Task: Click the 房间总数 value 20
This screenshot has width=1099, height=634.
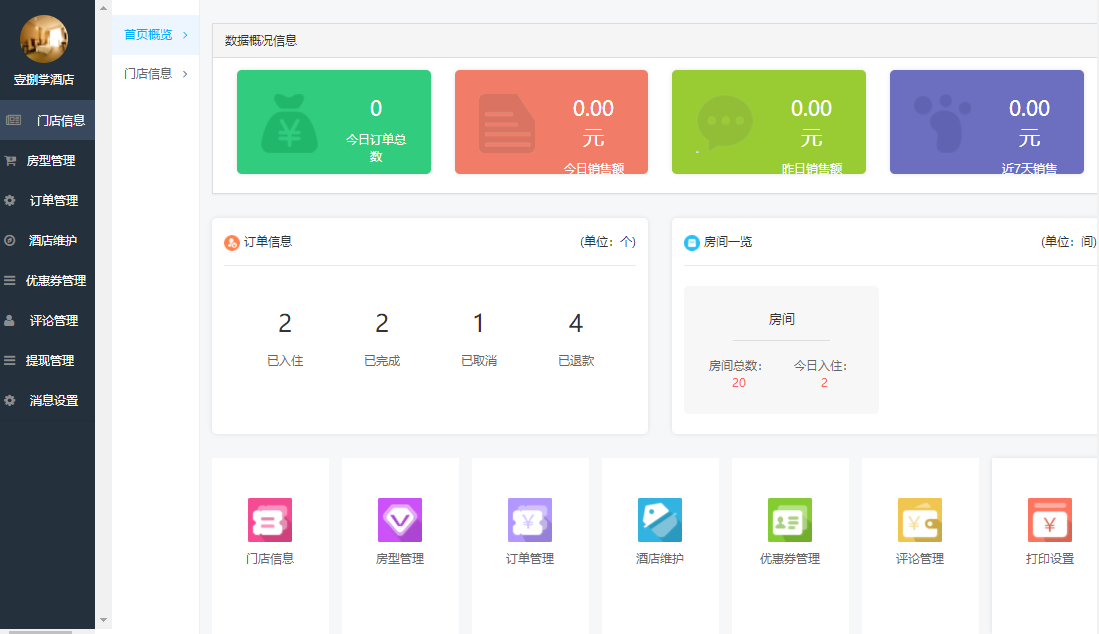Action: click(739, 383)
